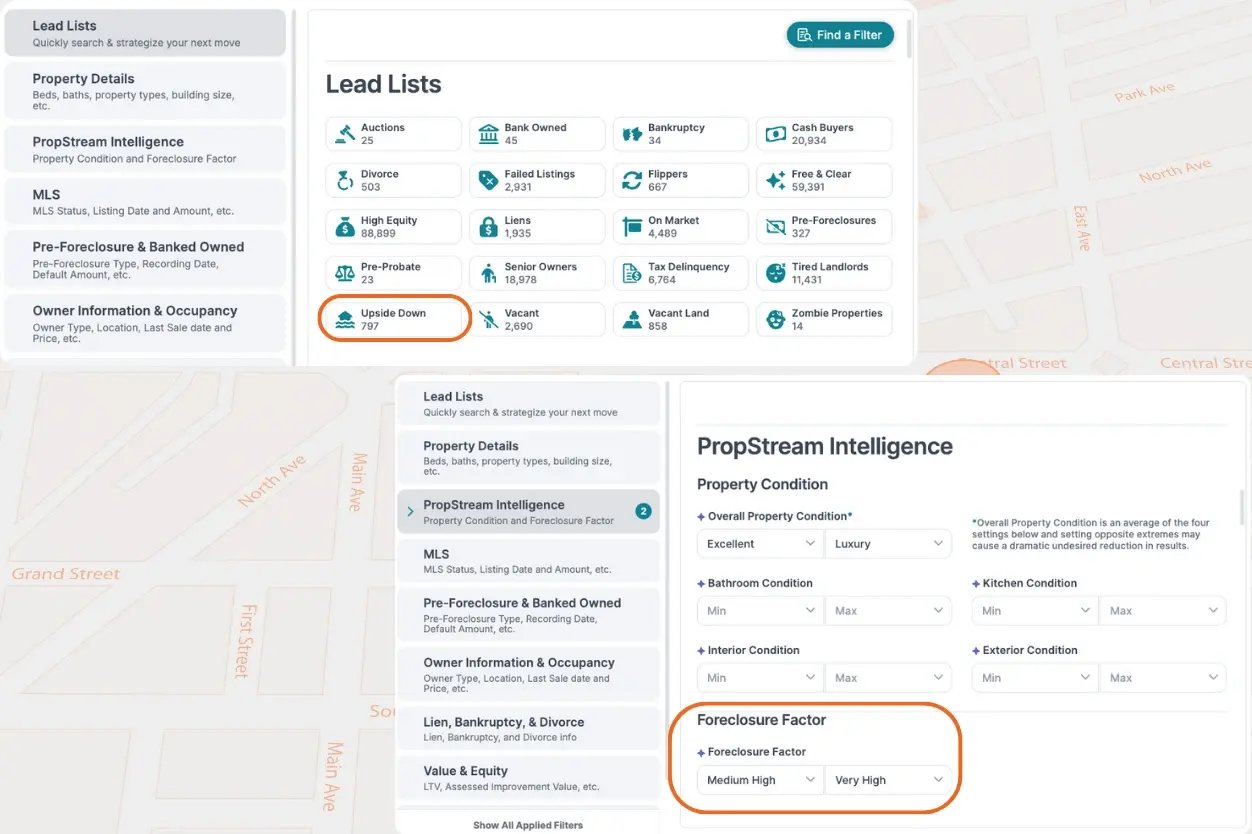Expand the Bathroom Condition Min dropdown
Viewport: 1252px width, 834px height.
(759, 610)
